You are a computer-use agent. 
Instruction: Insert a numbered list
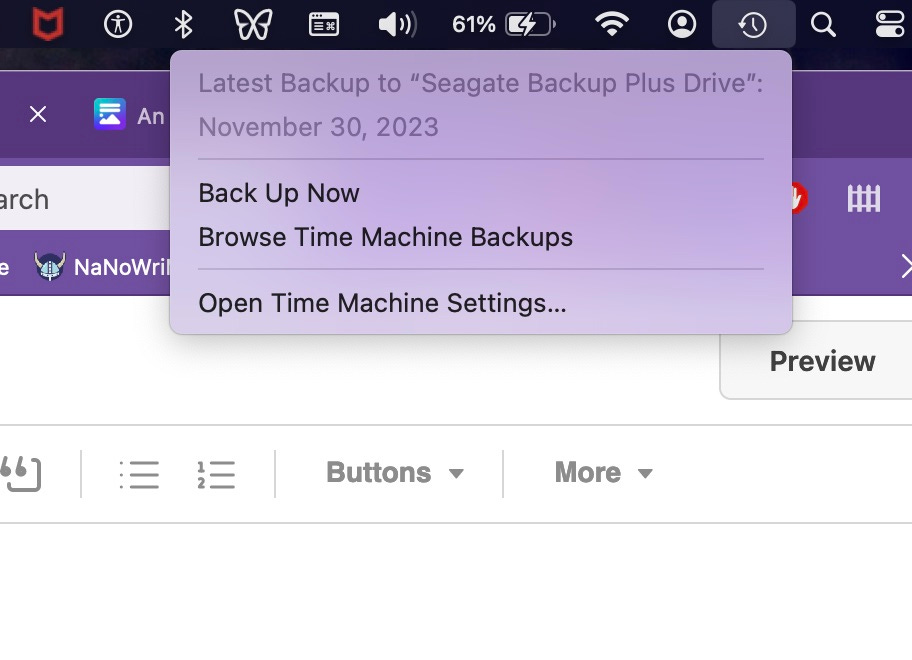click(216, 475)
